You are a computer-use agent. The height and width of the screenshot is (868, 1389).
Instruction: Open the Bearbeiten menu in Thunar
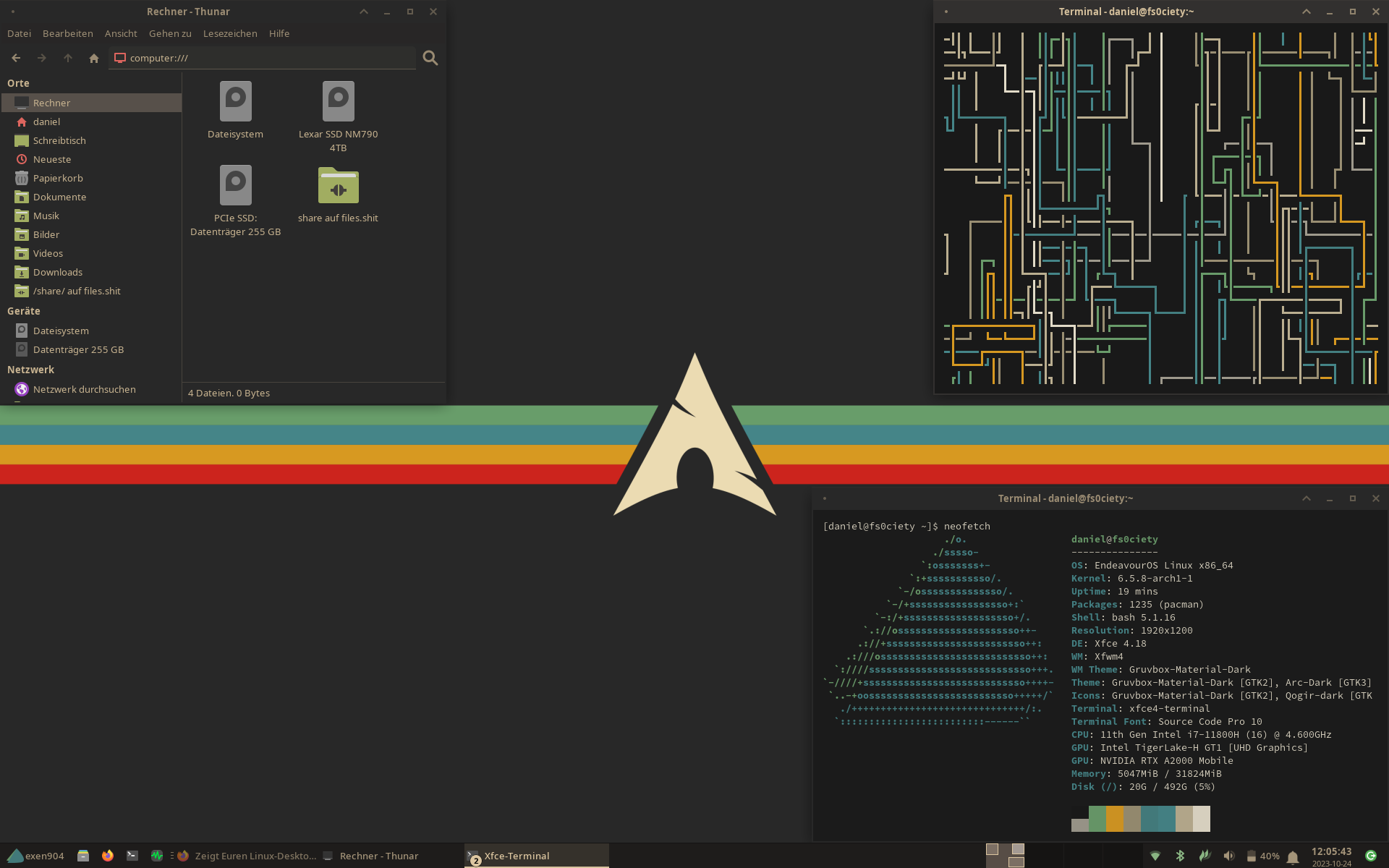(67, 33)
